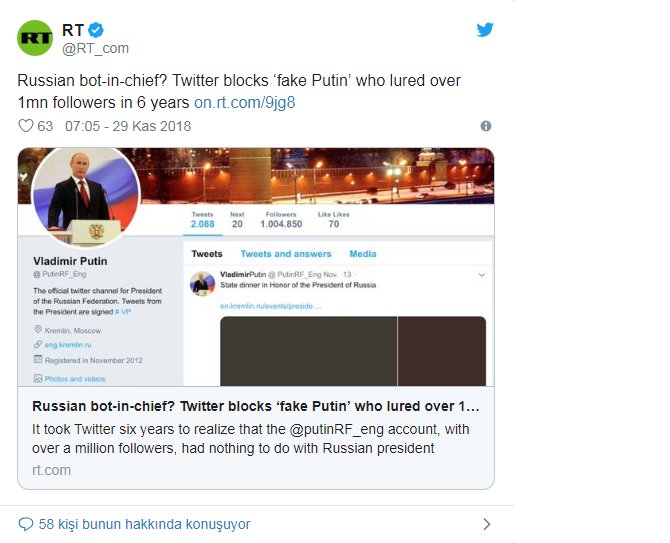Open the Putin profile screenshot preview image

[x=256, y=267]
